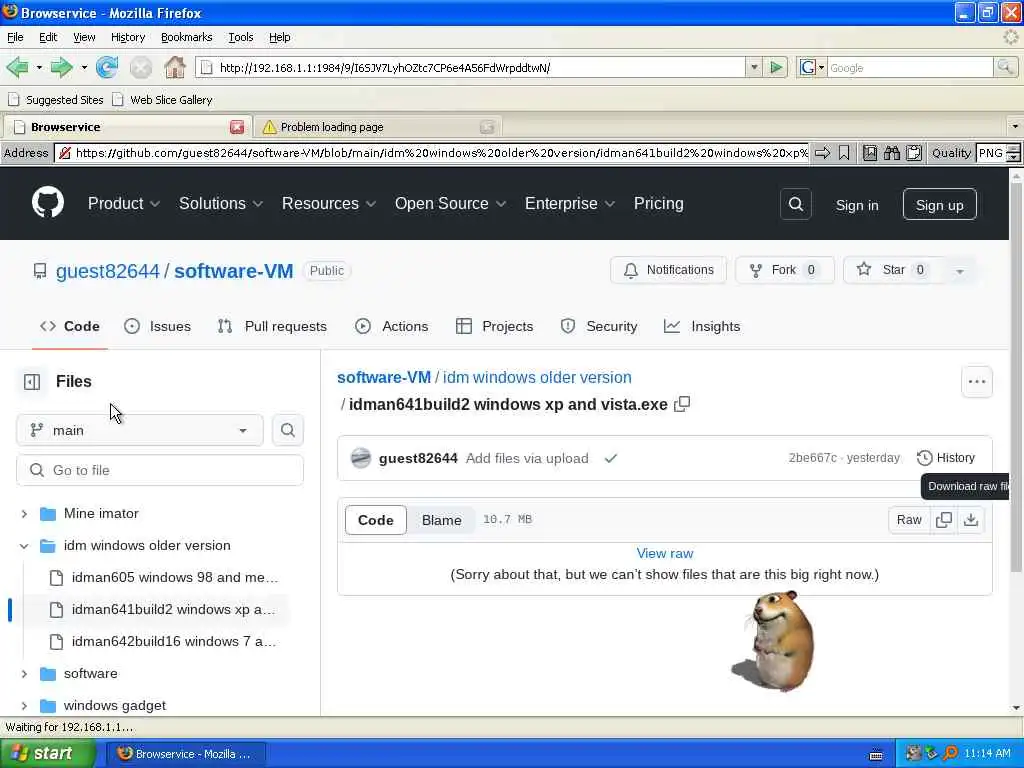This screenshot has height=768, width=1024.
Task: Click the green Go arrow beside URL bar
Action: pos(776,67)
